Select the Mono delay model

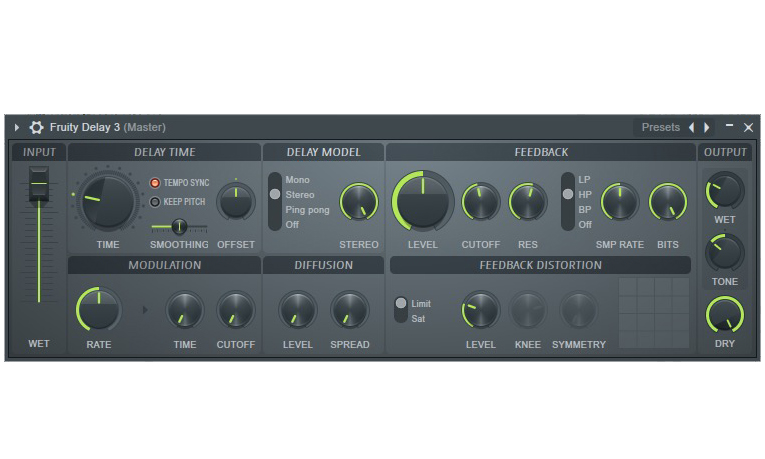pos(298,180)
